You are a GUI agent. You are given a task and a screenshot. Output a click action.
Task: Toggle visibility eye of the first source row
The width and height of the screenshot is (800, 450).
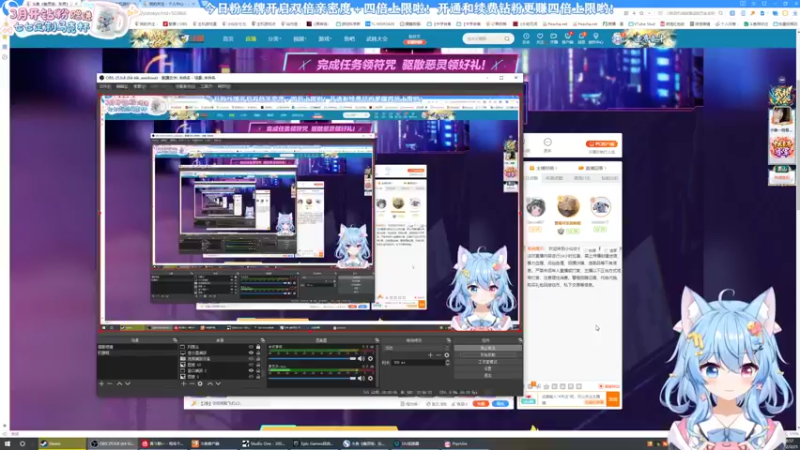tap(252, 346)
